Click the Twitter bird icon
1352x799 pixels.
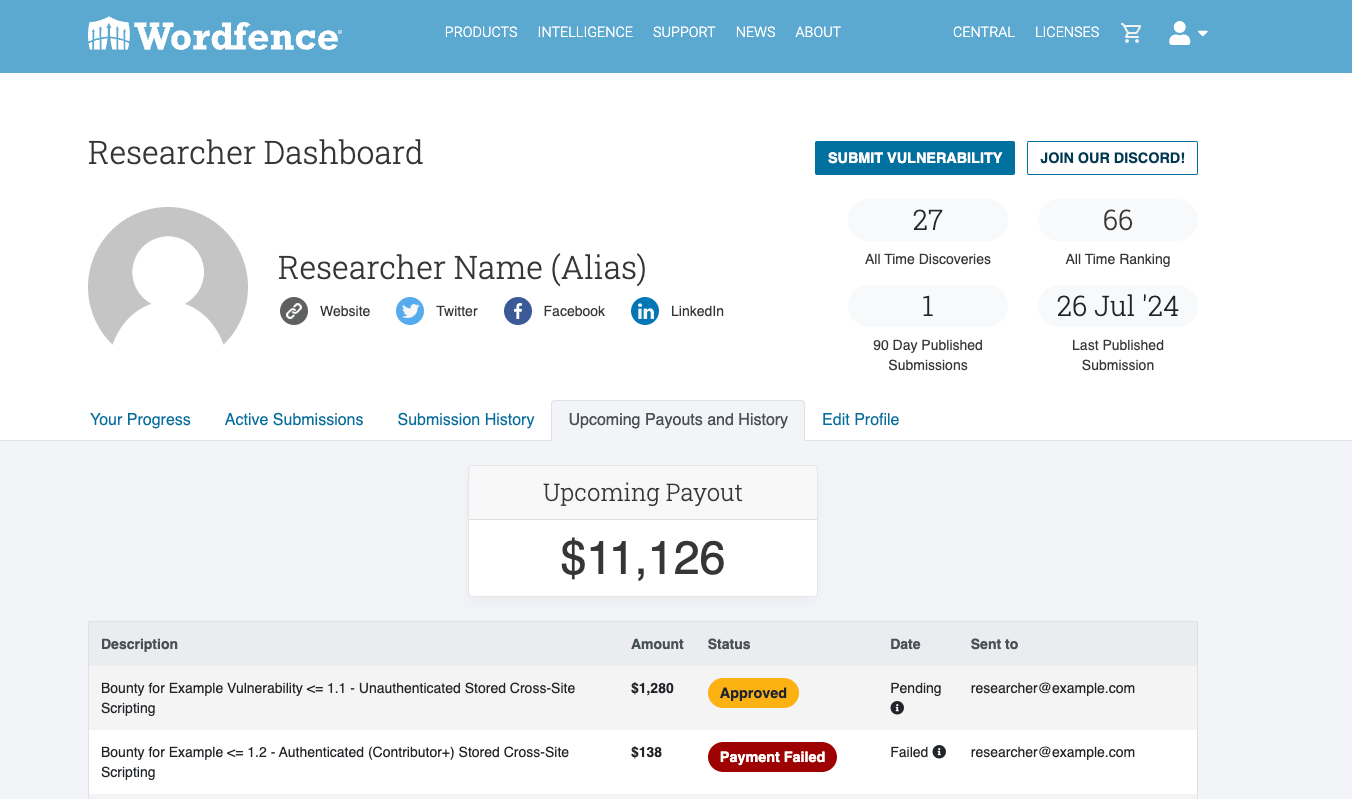point(410,311)
